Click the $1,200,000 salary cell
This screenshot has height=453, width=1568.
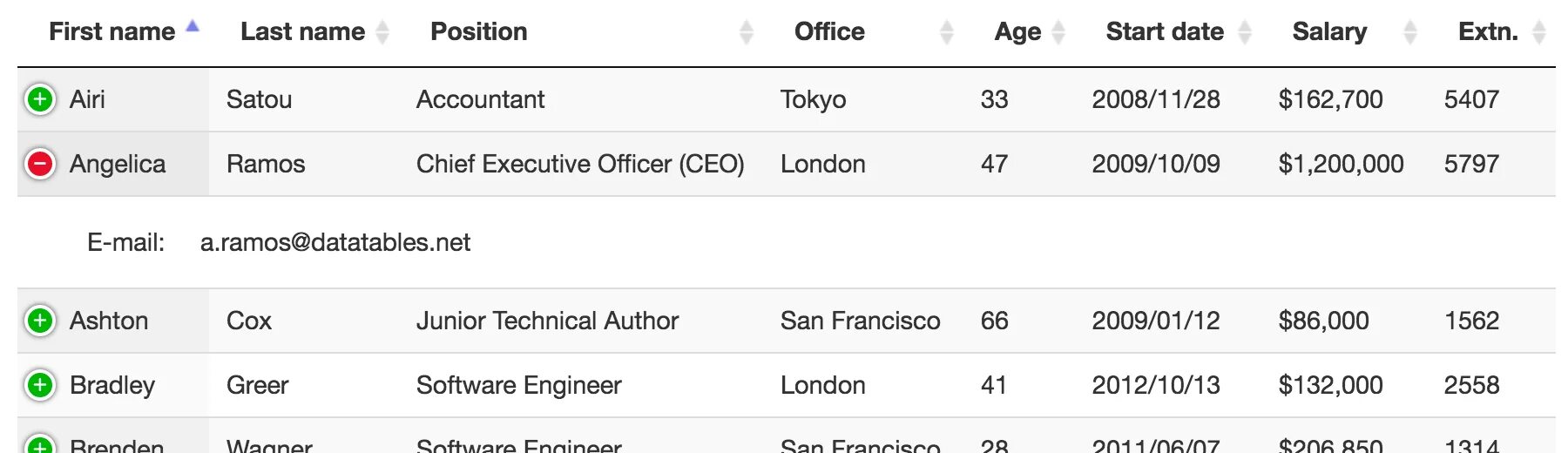[1342, 164]
